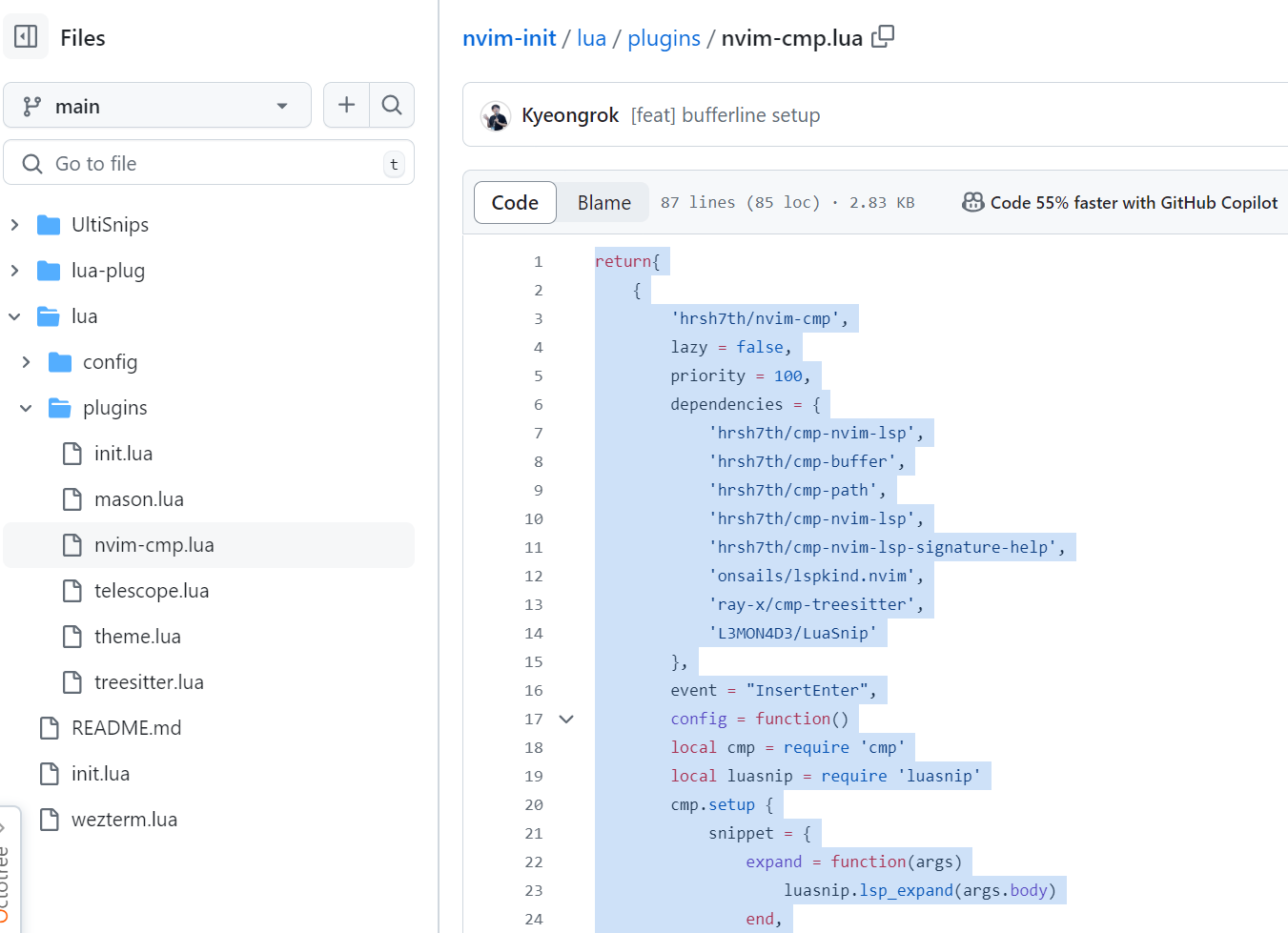
Task: Open treesitter.lua in file tree
Action: [x=149, y=682]
